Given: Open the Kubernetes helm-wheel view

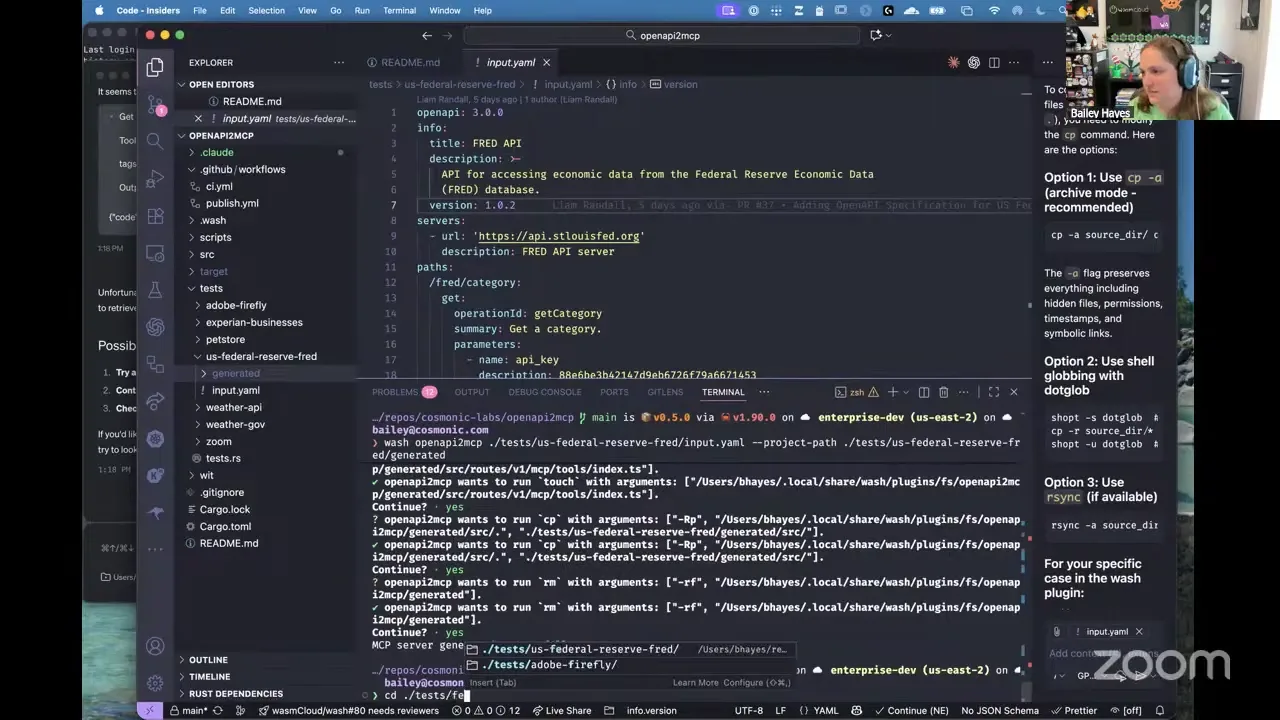Looking at the screenshot, I should (x=155, y=438).
